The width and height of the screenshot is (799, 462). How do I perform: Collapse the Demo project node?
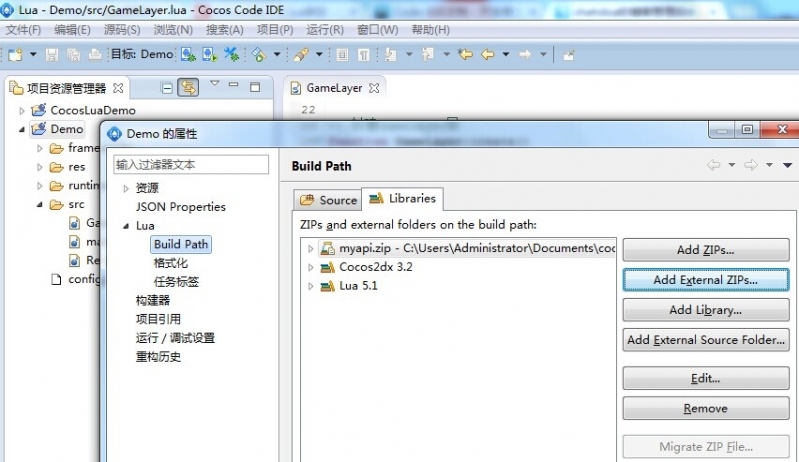pos(21,129)
